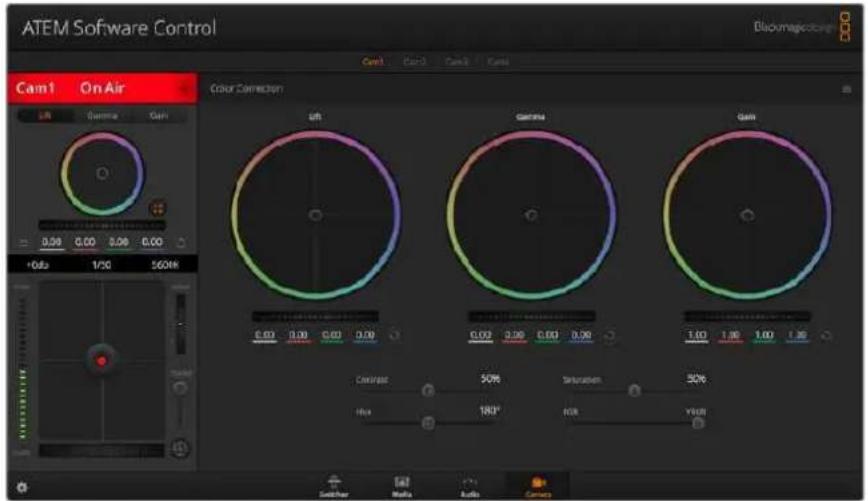Viewport: 868px width, 501px height.
Task: Click the Gain green channel value
Action: [x=764, y=336]
